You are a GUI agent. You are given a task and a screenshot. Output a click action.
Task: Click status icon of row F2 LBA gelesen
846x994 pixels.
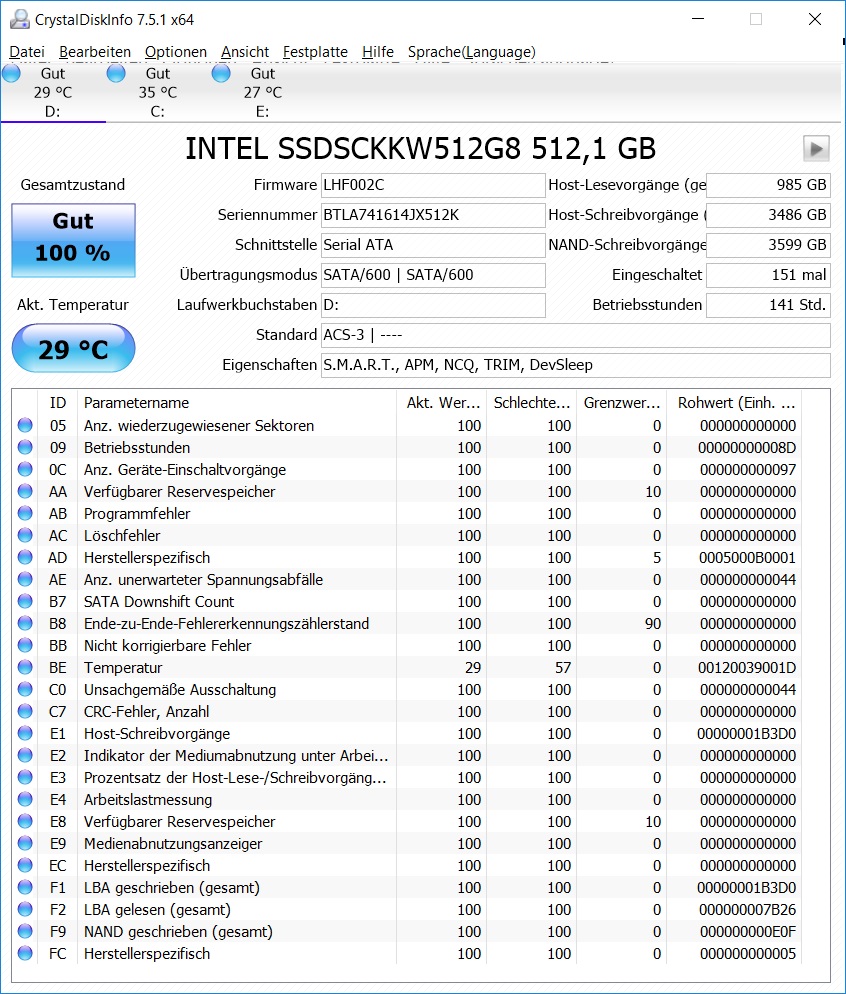tap(25, 909)
